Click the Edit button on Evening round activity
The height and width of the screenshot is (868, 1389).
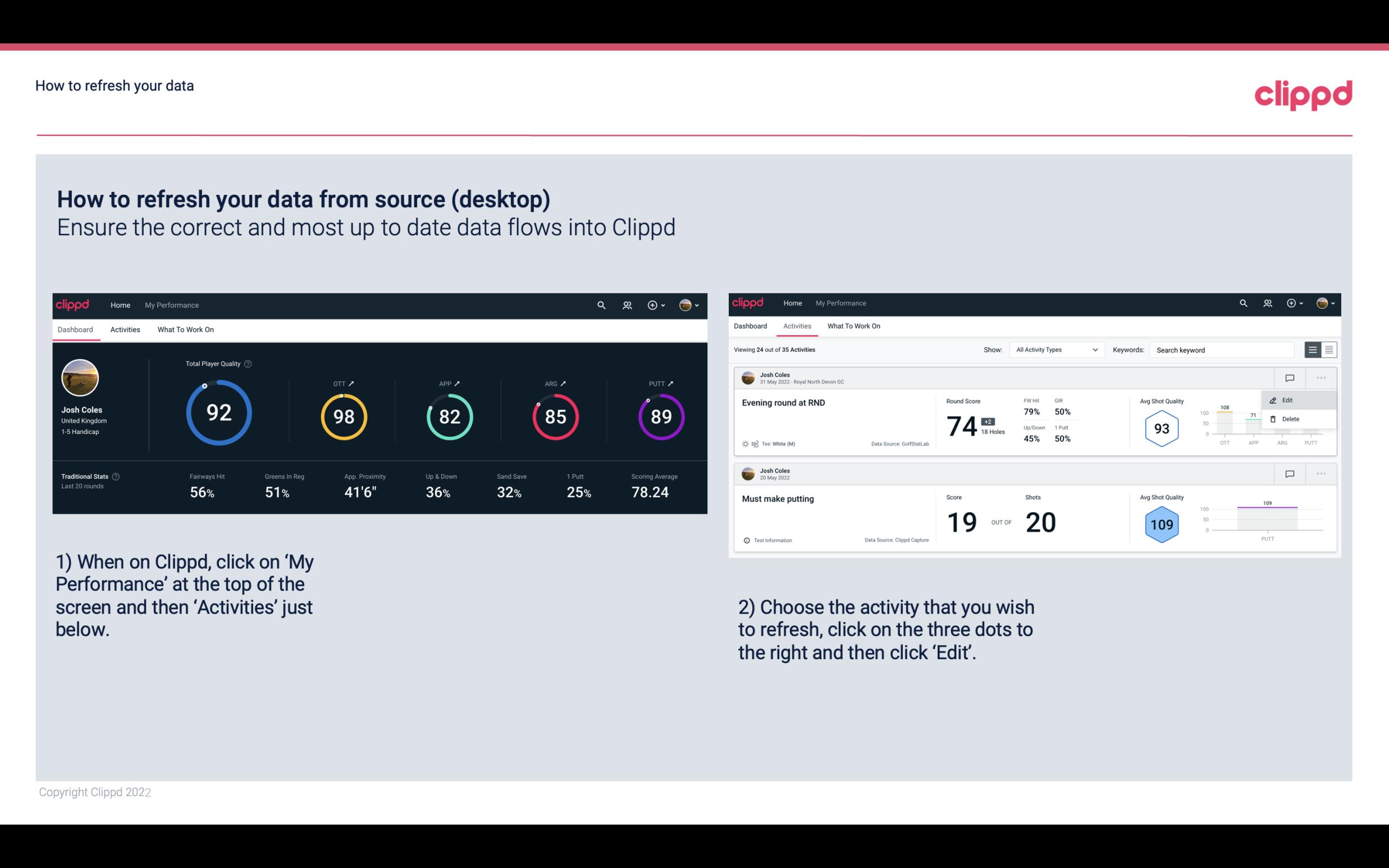click(1286, 400)
